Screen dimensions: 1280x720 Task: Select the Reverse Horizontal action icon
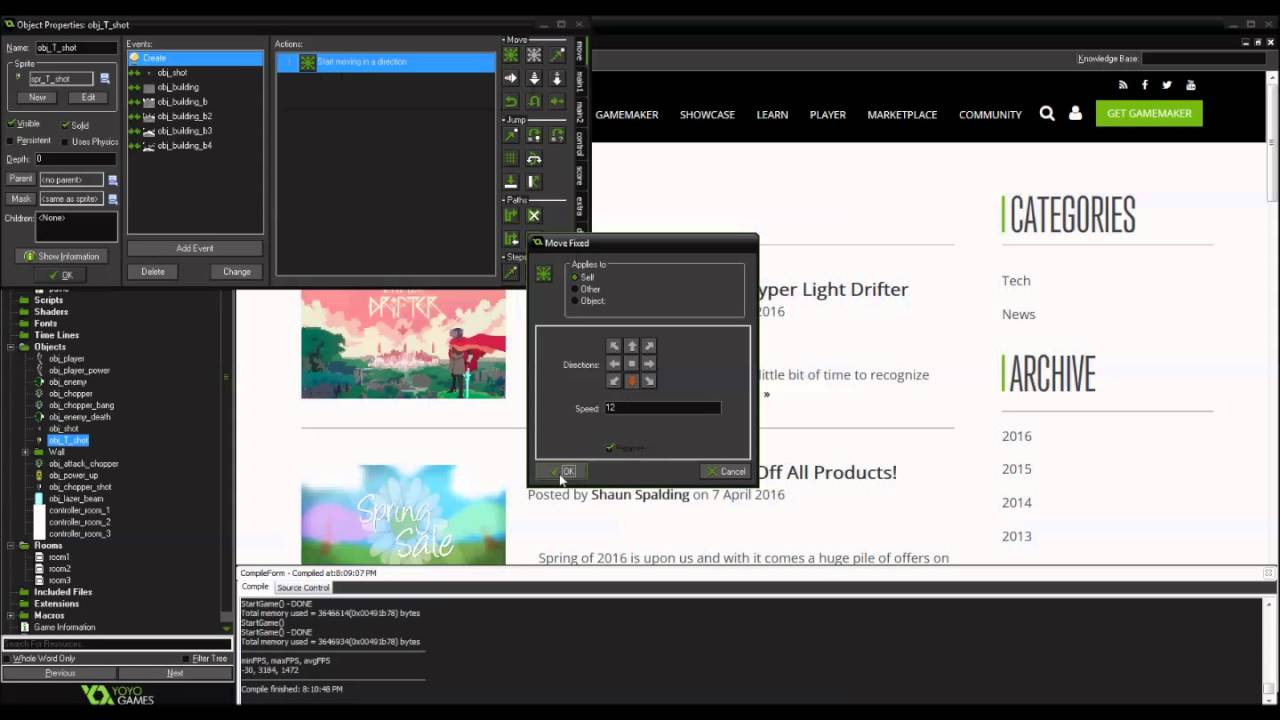coord(511,101)
